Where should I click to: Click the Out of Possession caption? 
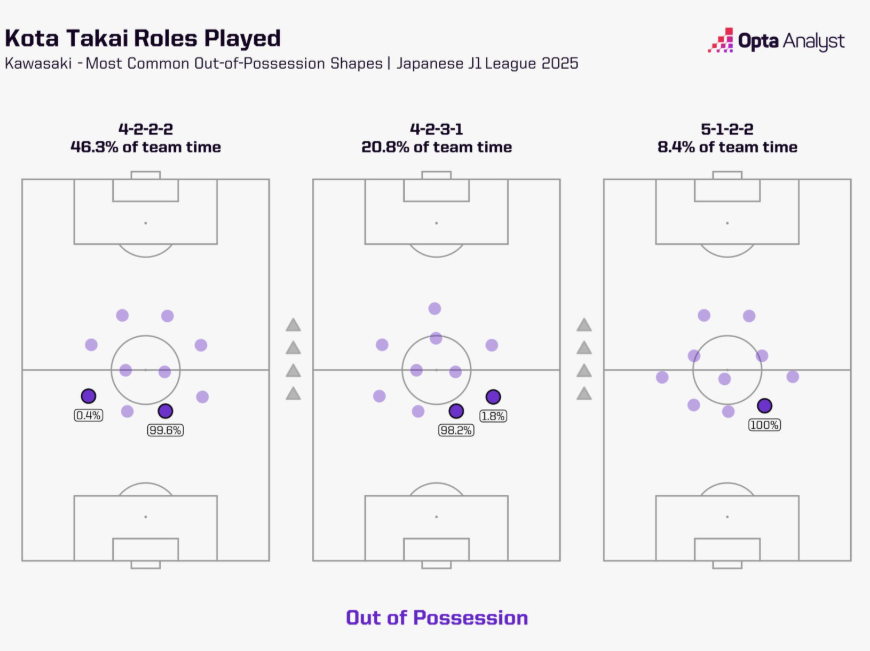437,618
